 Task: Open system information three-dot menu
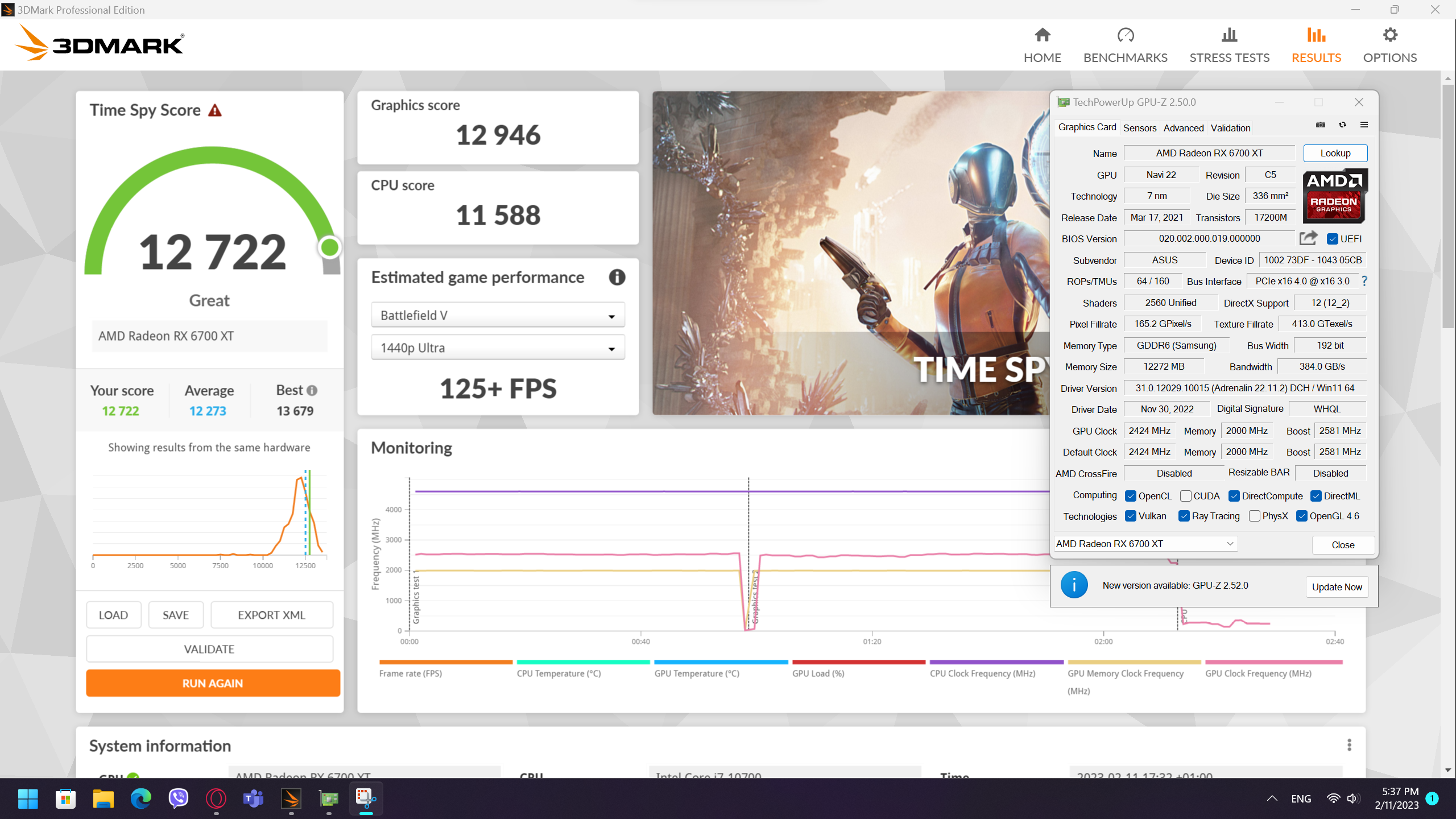coord(1349,745)
